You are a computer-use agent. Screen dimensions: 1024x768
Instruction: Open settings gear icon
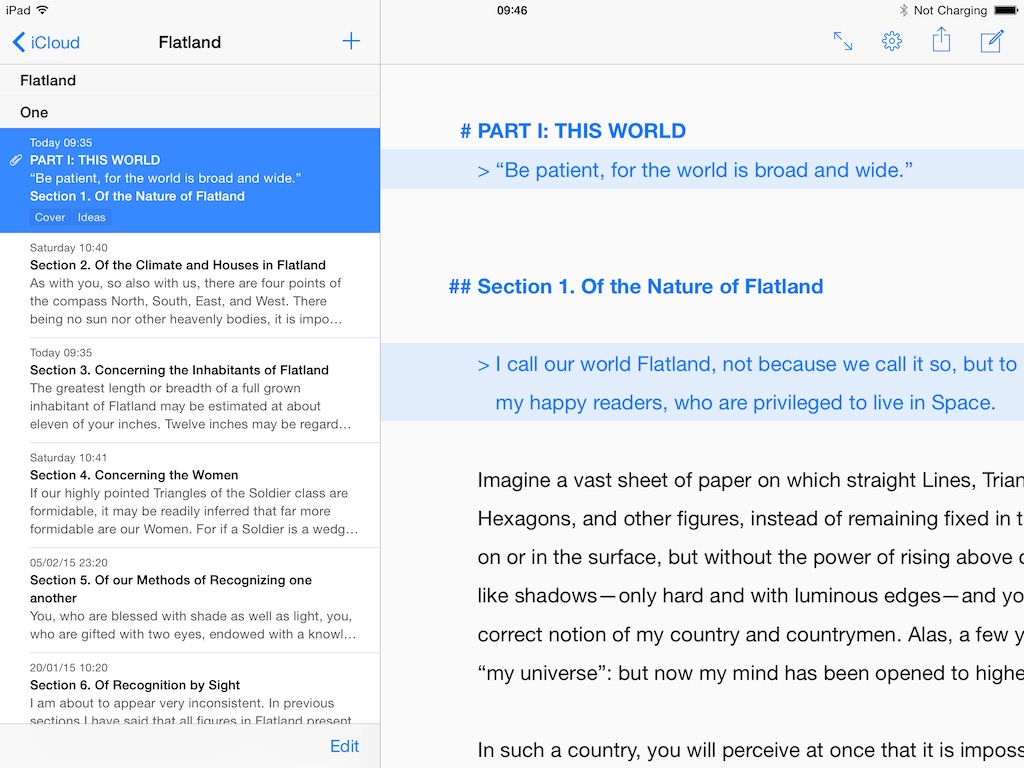pos(891,42)
